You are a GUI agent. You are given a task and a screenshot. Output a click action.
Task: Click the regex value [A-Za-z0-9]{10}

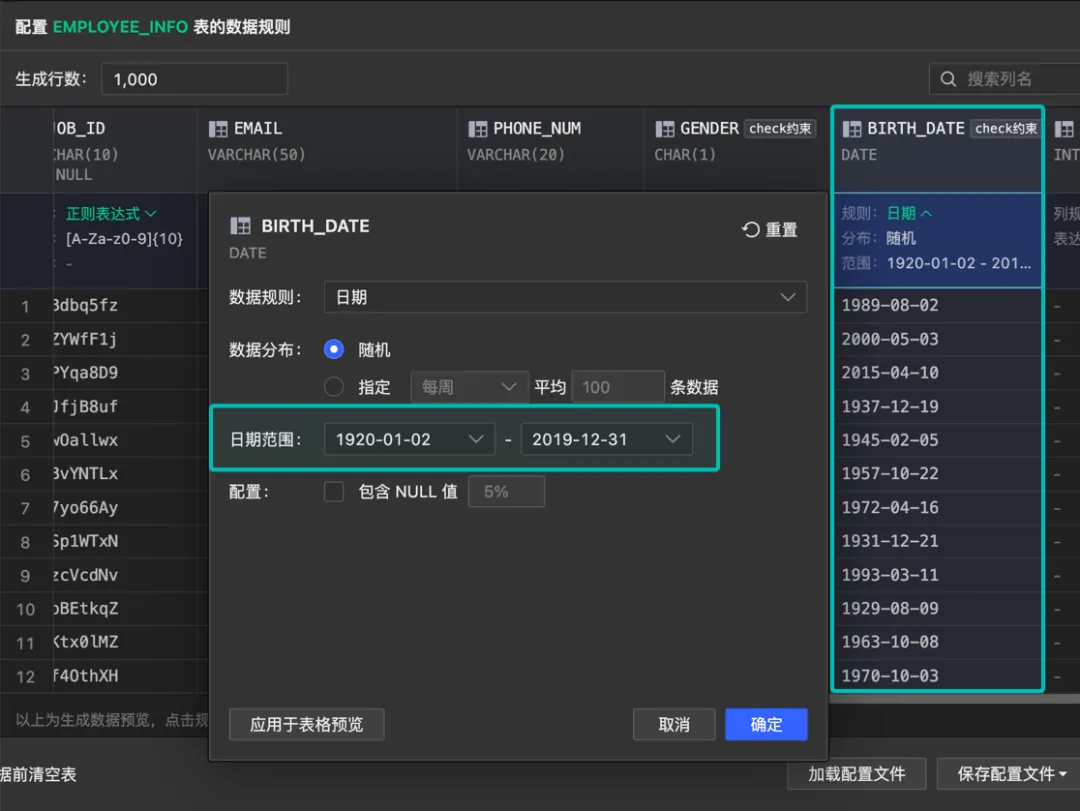[125, 239]
